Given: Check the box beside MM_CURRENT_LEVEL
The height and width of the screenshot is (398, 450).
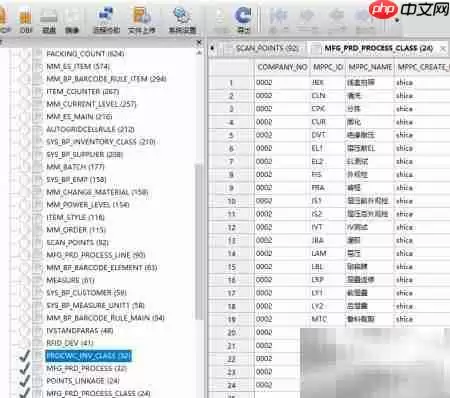Looking at the screenshot, I should click(x=24, y=104).
